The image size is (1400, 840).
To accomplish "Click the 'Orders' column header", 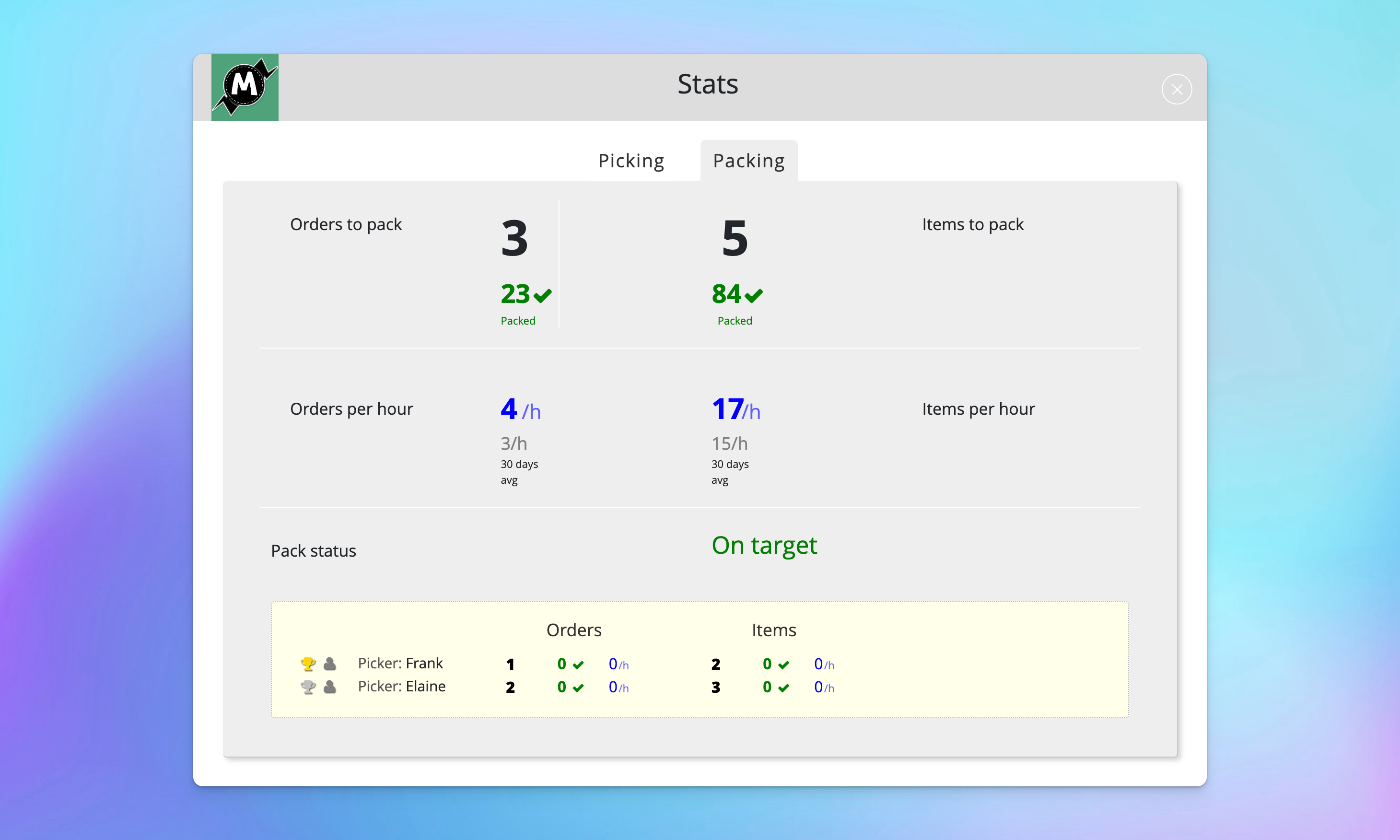I will pyautogui.click(x=574, y=630).
